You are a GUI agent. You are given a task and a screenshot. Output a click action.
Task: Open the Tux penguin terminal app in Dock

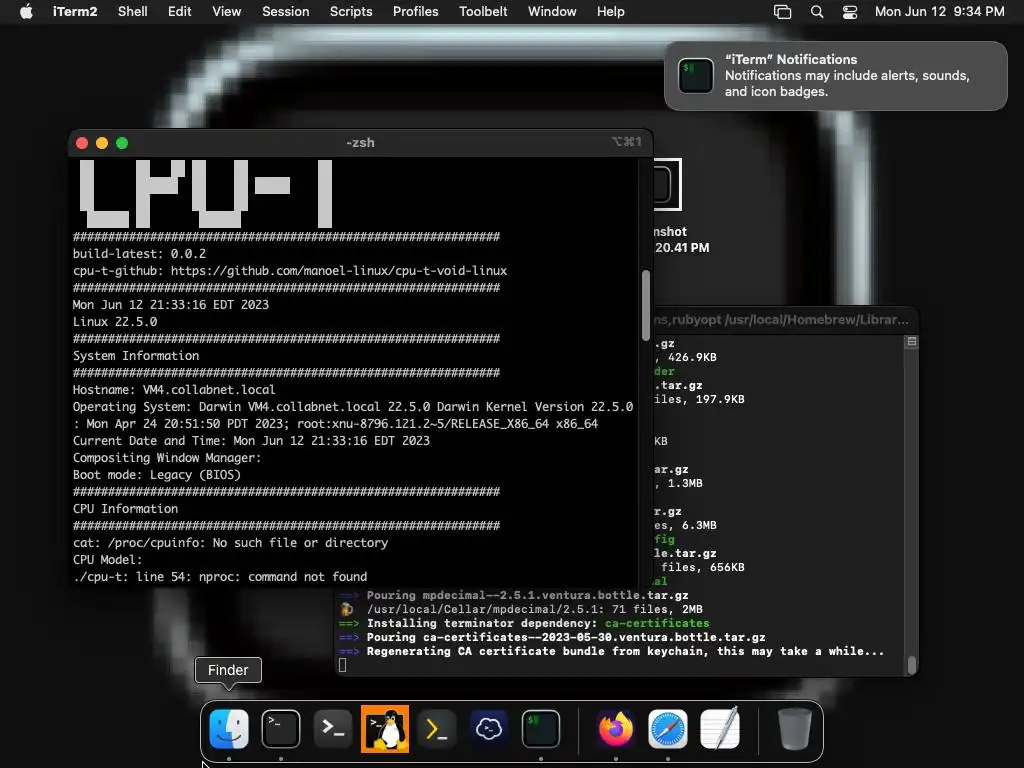click(385, 728)
